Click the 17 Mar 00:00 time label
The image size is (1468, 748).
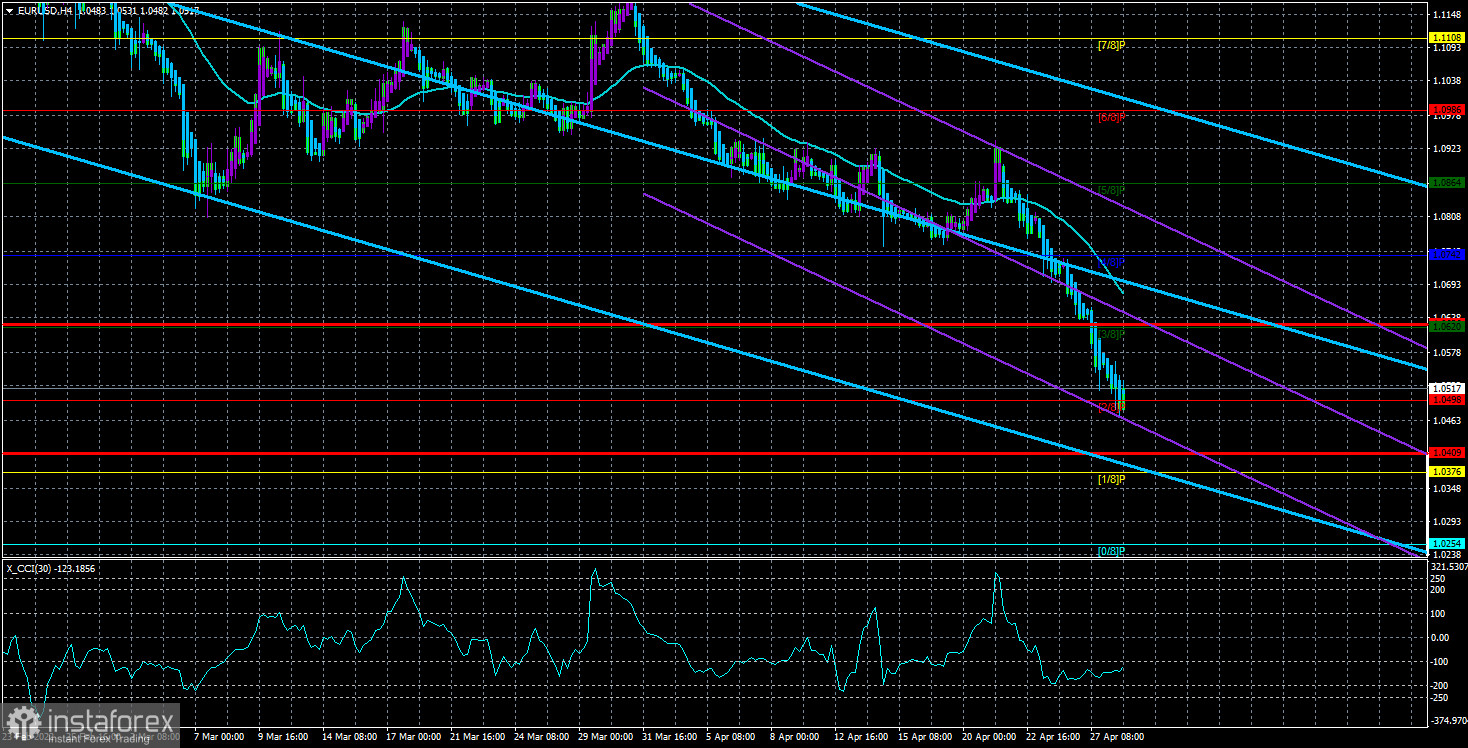(414, 736)
